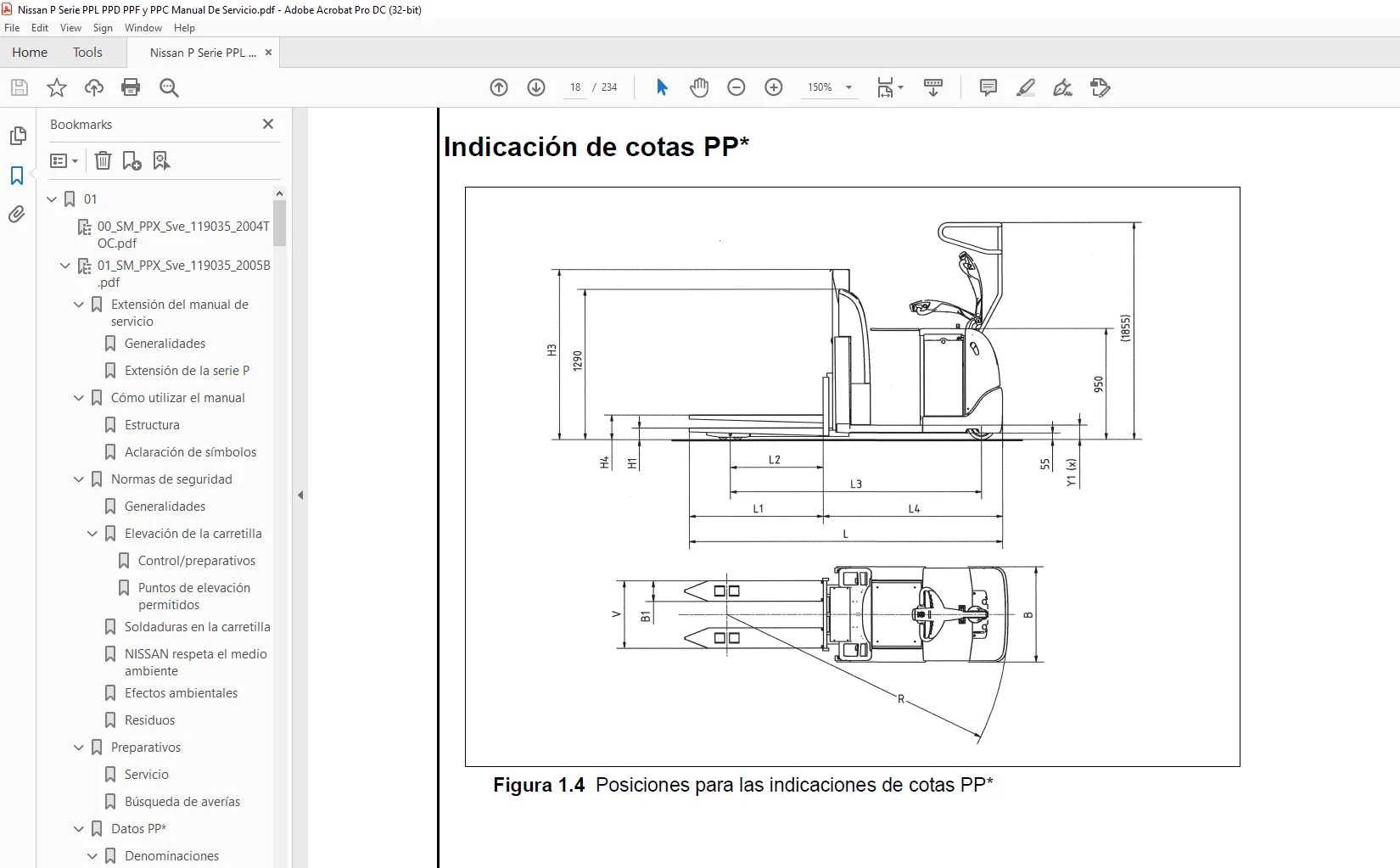Open the Aclaración de símbolos bookmark
Image resolution: width=1400 pixels, height=868 pixels.
pos(190,452)
